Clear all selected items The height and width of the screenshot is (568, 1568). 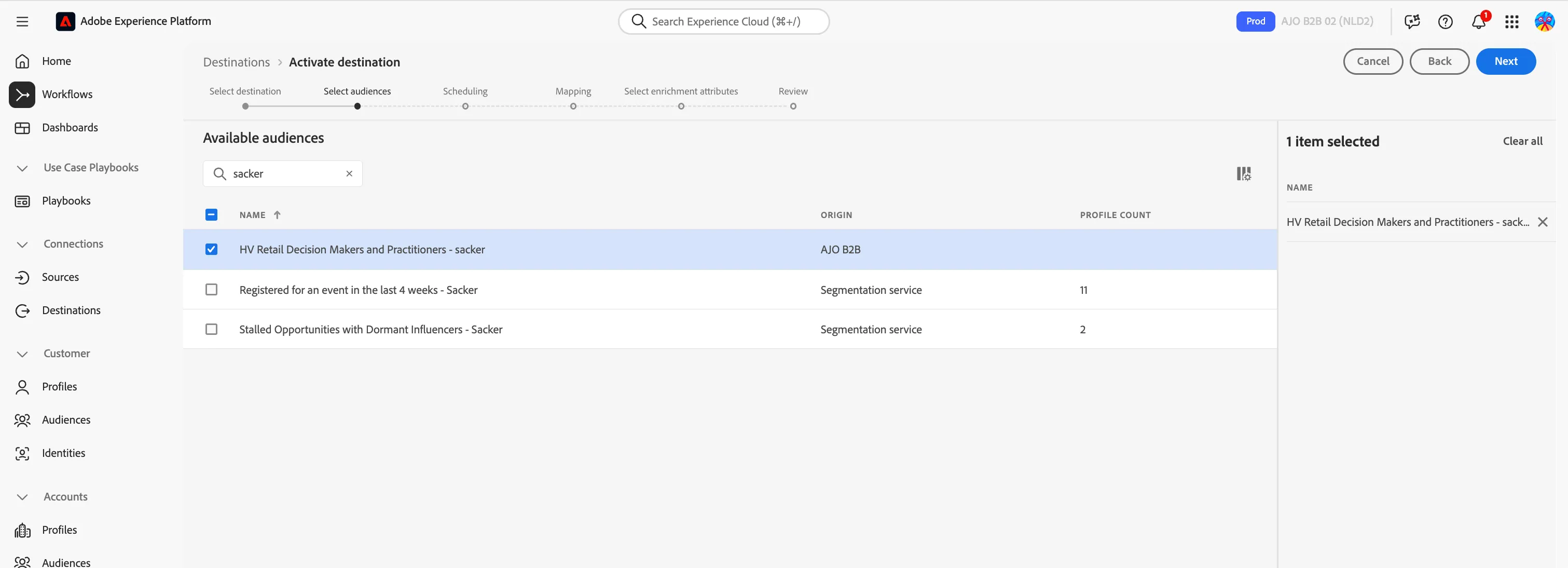pos(1522,141)
